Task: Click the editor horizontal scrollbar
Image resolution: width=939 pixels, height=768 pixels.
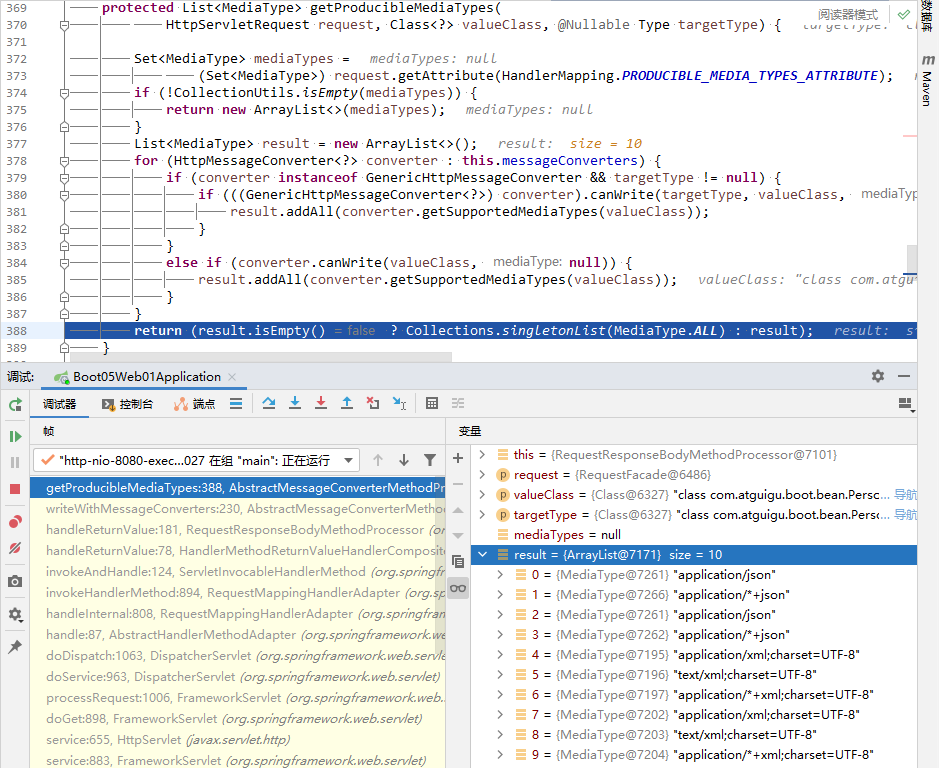Action: click(261, 357)
